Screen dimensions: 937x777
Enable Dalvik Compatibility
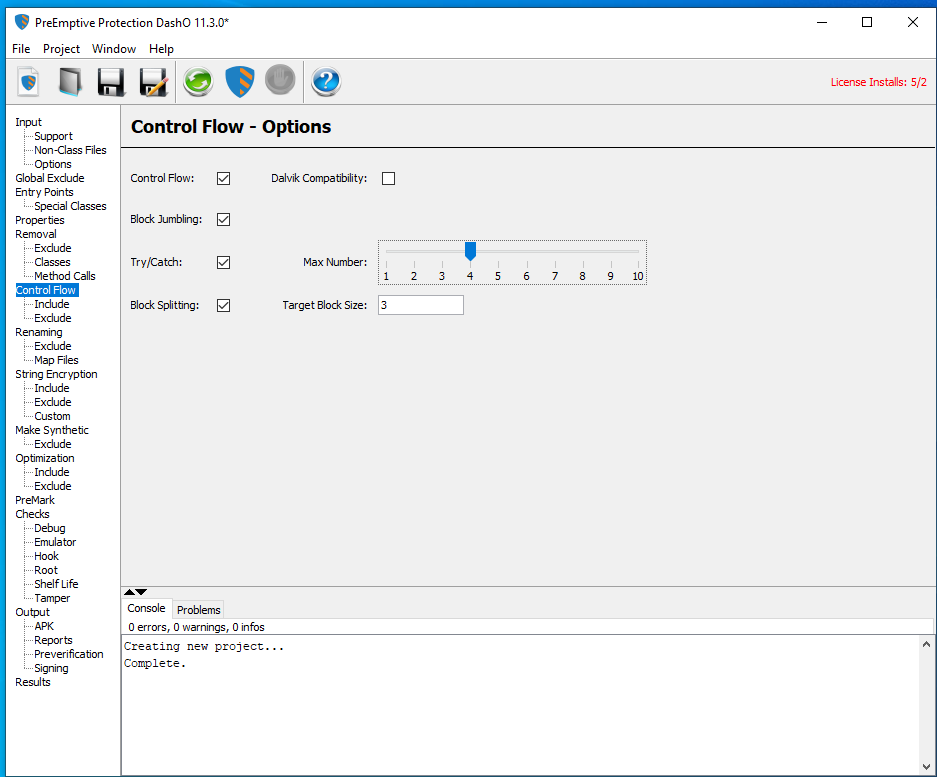tap(388, 178)
